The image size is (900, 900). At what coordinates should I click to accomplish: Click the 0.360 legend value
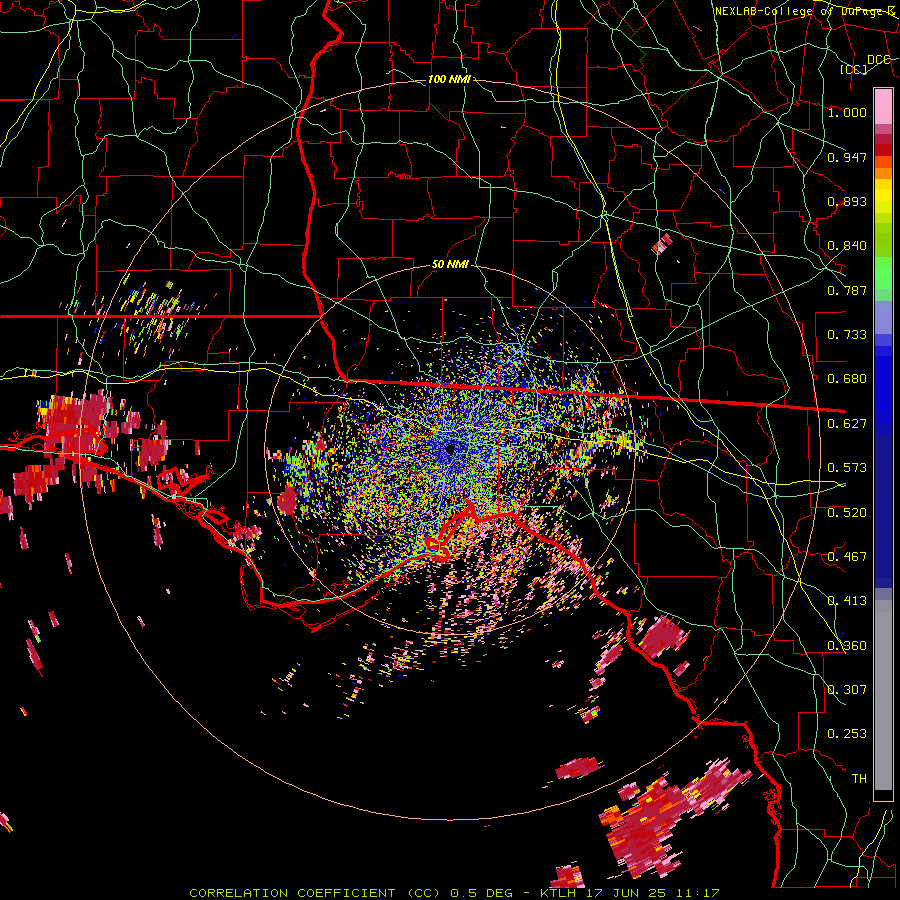coord(847,646)
